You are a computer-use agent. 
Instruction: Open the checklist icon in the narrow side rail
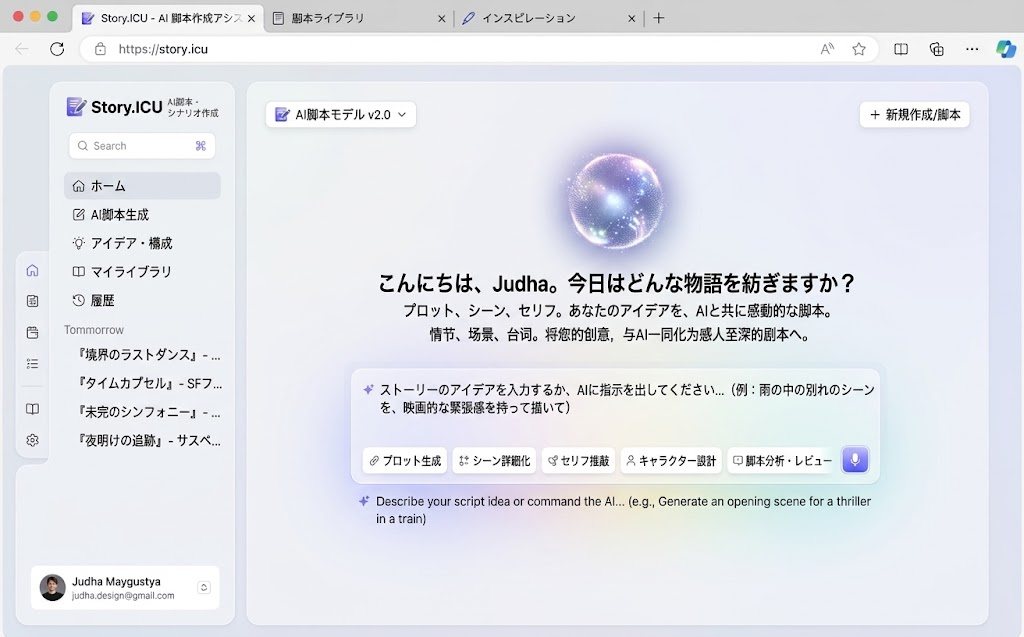click(32, 364)
